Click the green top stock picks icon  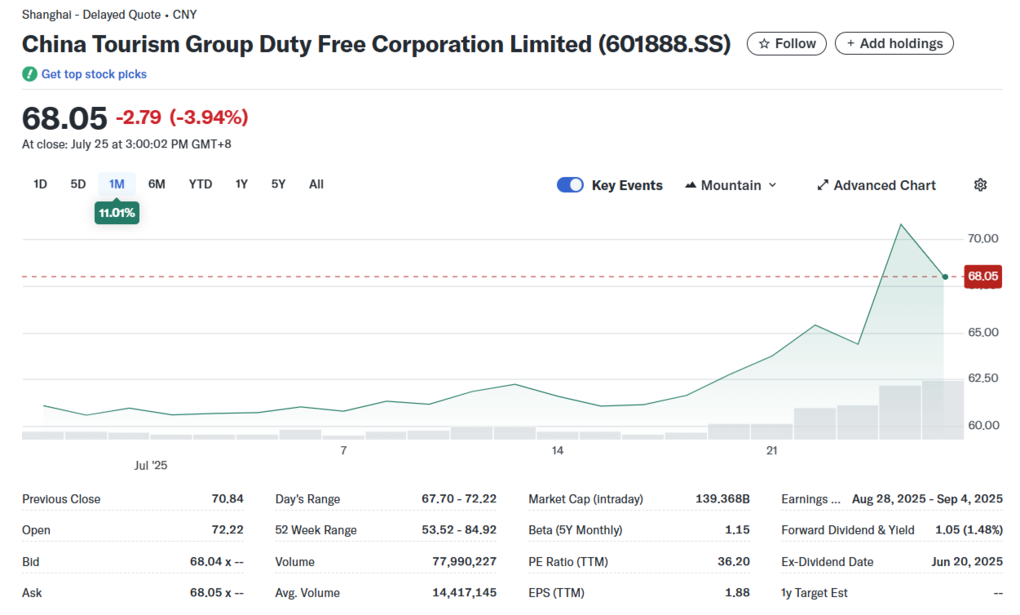point(29,74)
